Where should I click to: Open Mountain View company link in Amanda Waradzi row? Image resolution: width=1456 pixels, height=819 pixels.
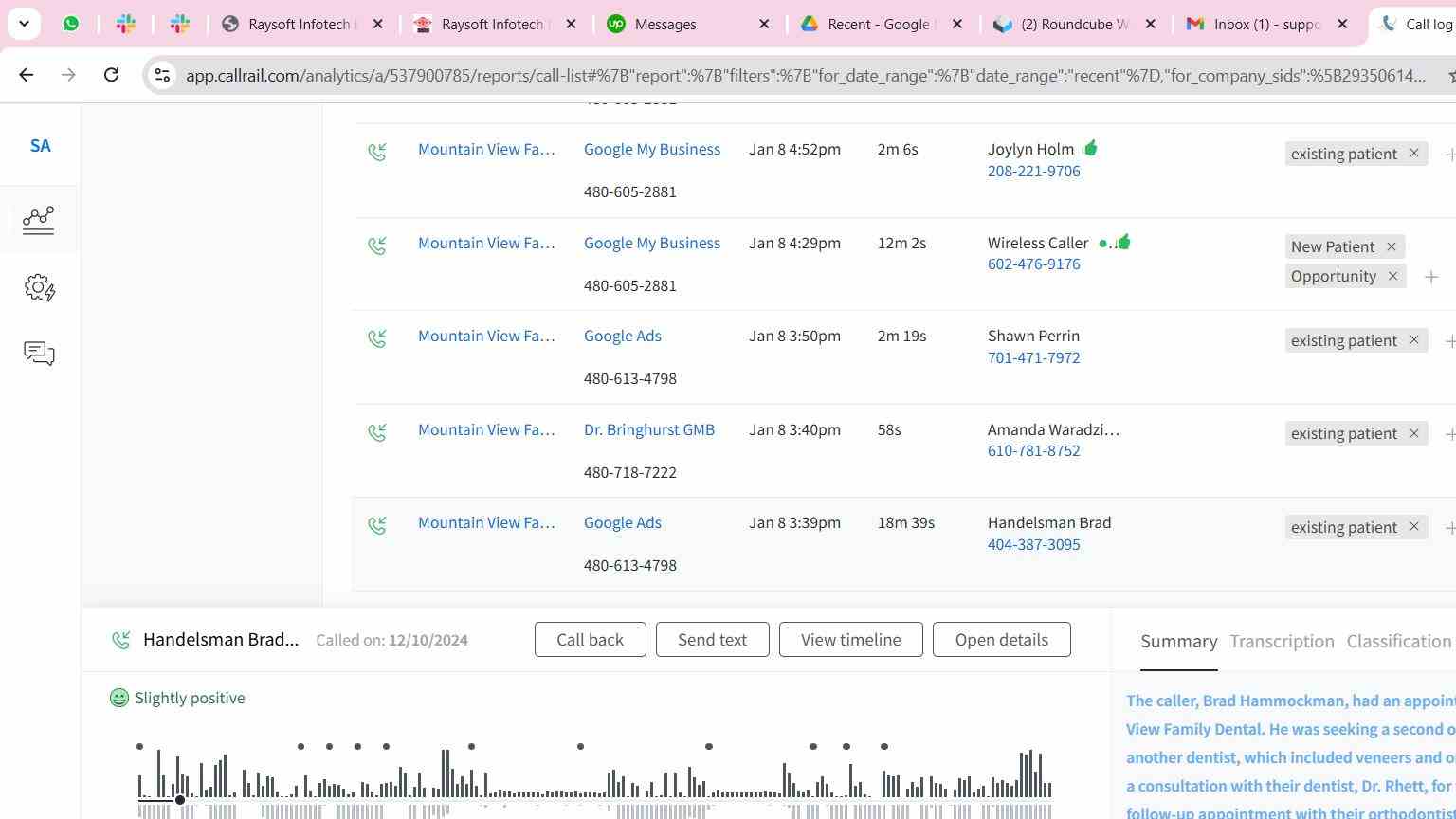(x=486, y=429)
